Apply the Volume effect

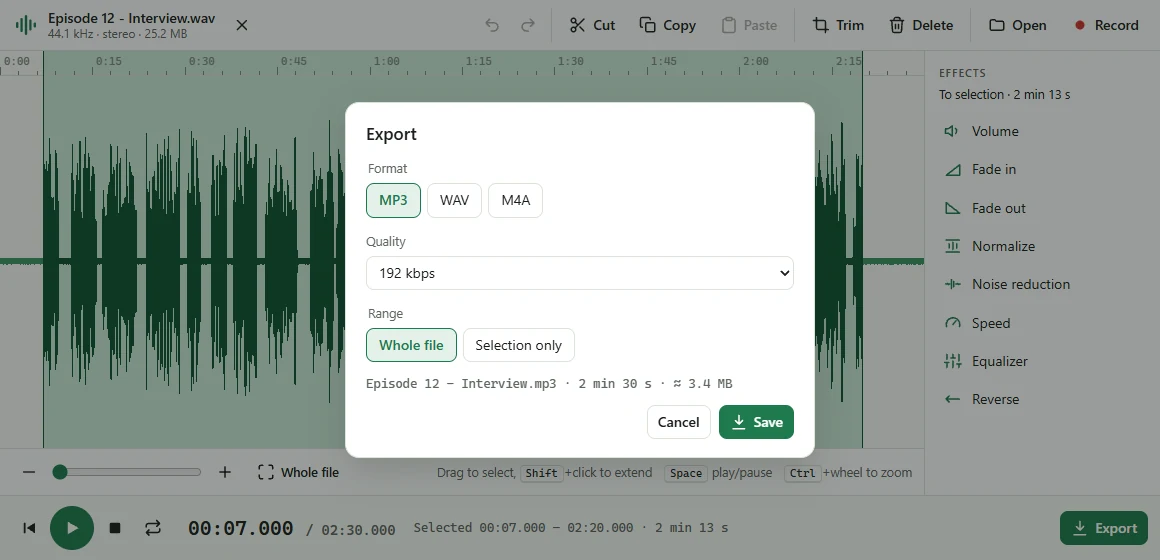click(x=1042, y=131)
